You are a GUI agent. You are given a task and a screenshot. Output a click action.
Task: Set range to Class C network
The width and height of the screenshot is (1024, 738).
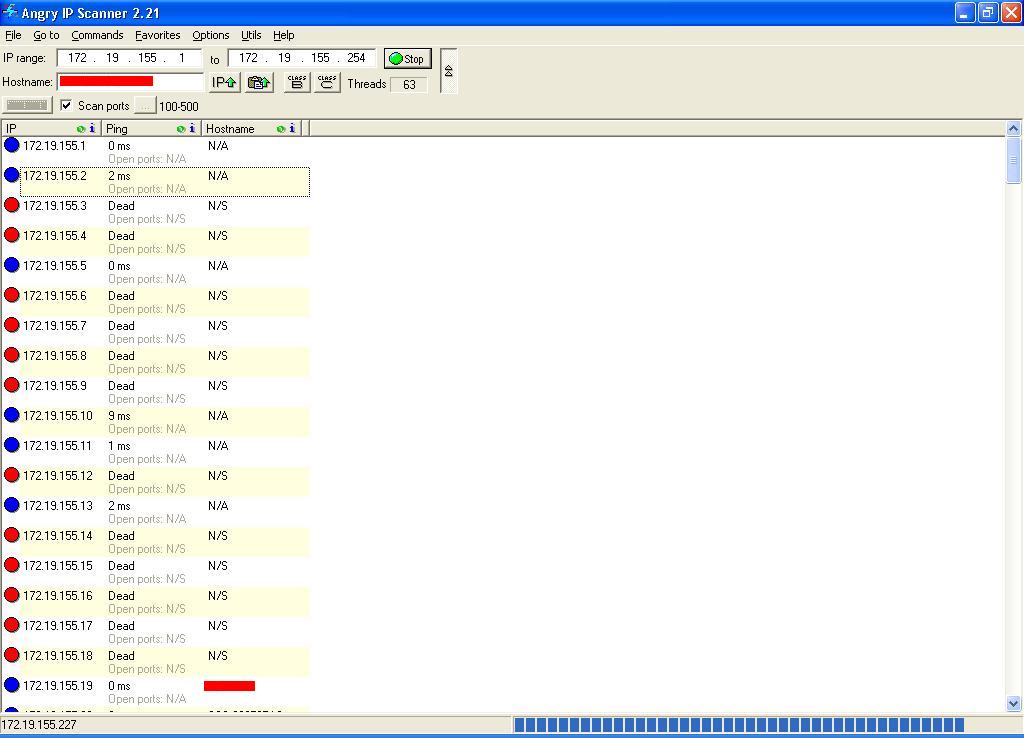click(327, 82)
